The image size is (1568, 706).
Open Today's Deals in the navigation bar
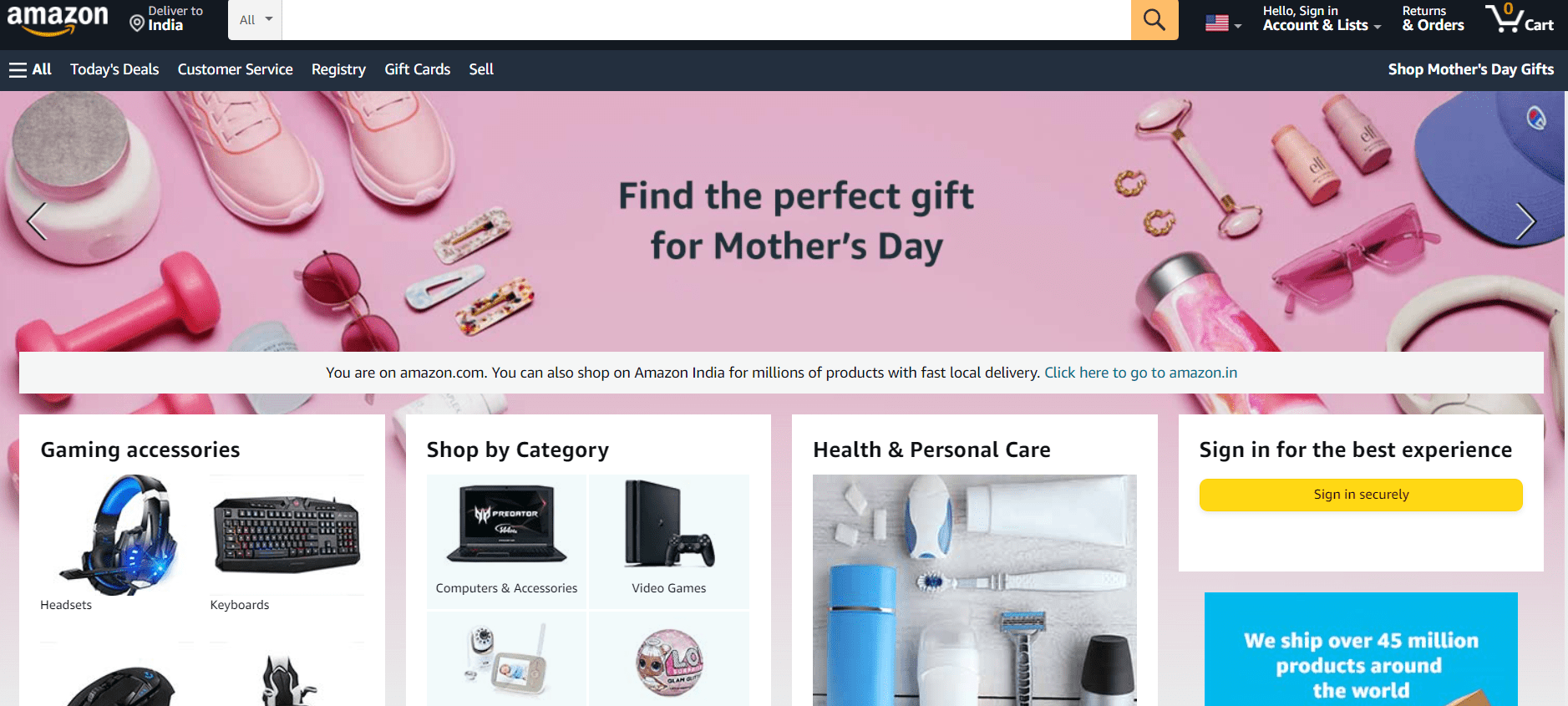[114, 69]
